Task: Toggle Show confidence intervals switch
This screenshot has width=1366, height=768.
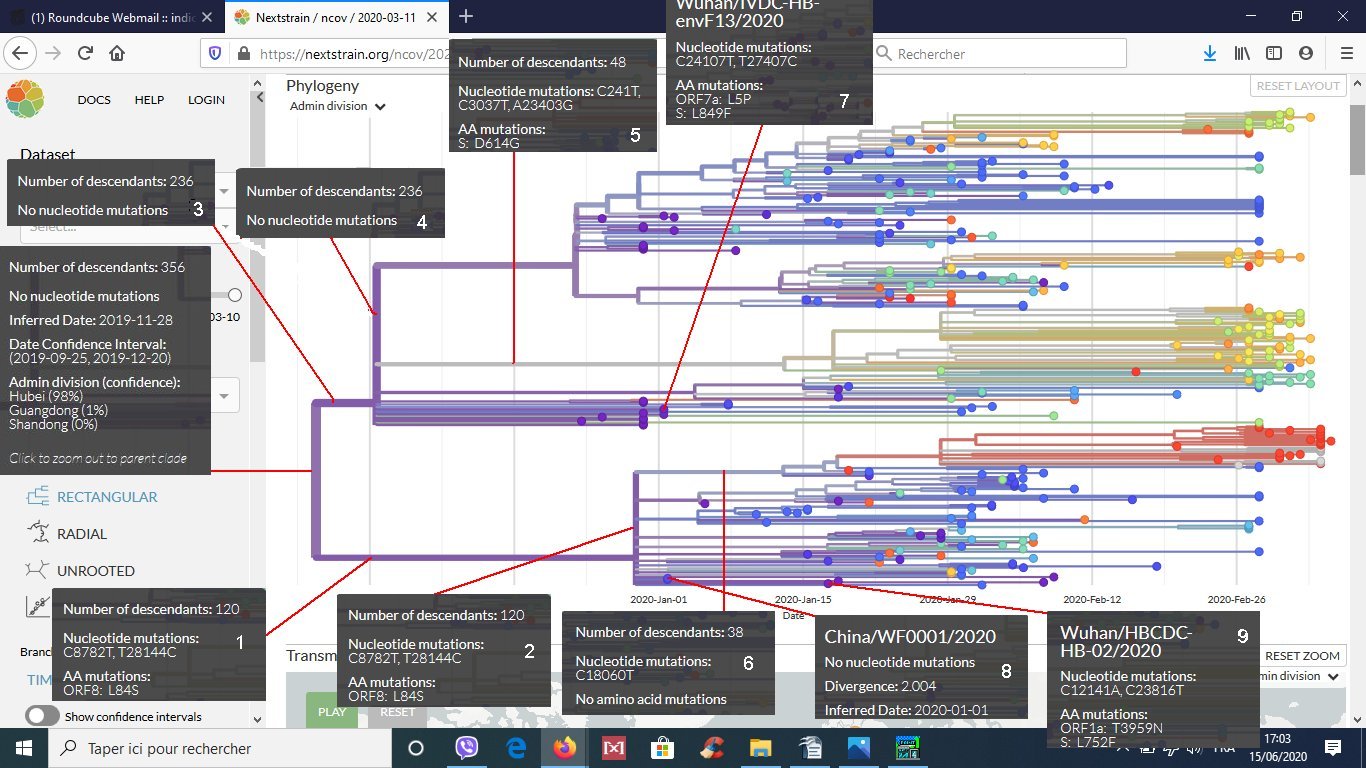Action: click(x=42, y=716)
